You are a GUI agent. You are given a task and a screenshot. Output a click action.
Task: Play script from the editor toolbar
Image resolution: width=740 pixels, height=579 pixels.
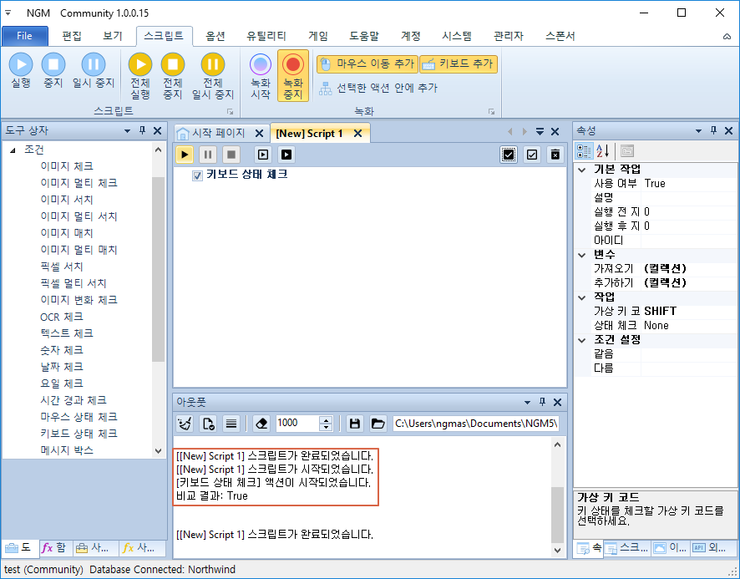pos(185,154)
